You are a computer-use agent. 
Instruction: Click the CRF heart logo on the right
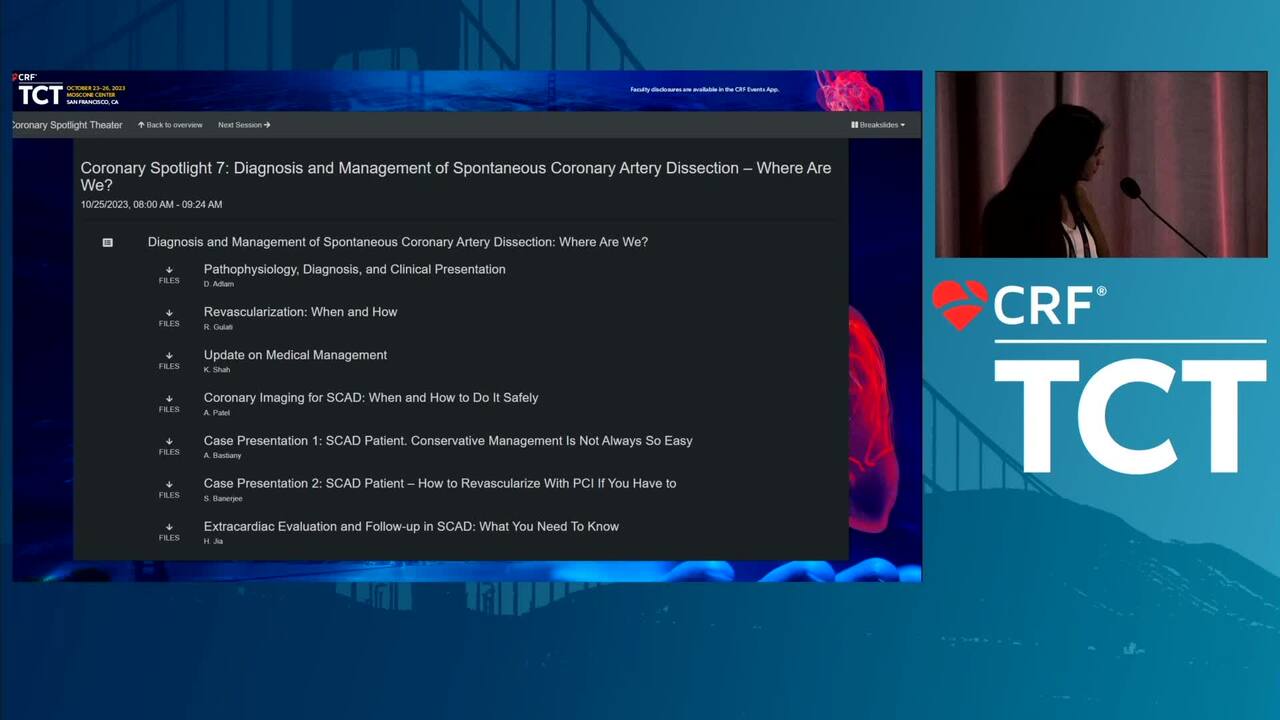960,305
